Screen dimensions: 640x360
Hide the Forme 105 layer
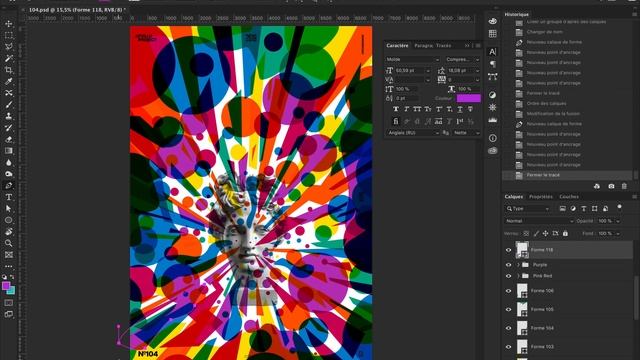(x=508, y=309)
